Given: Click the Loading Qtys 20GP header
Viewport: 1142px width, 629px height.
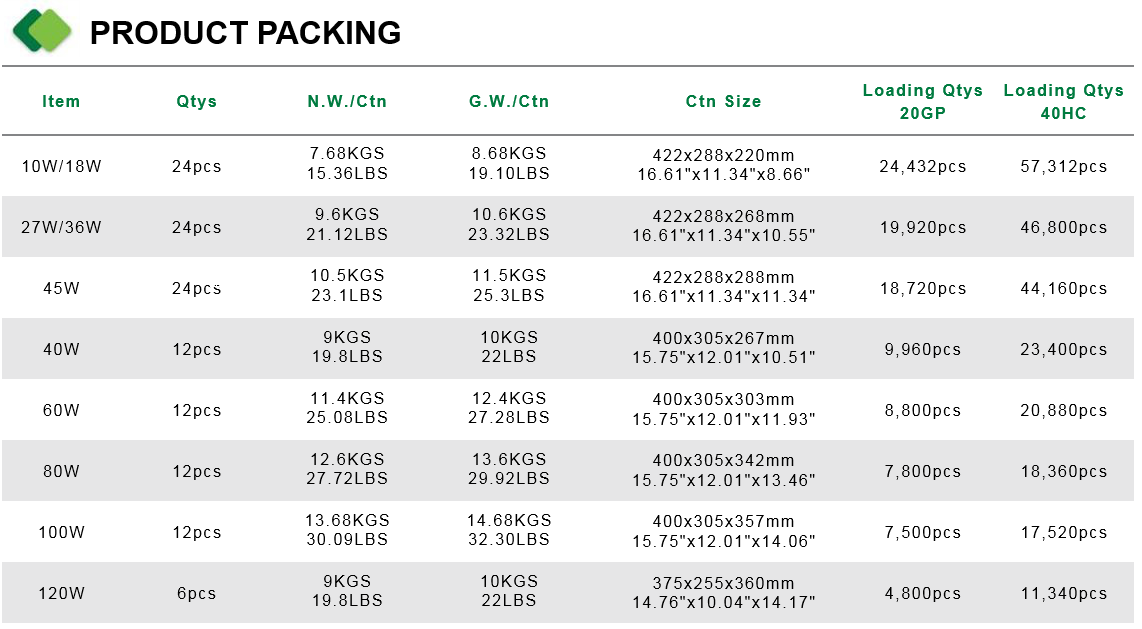Looking at the screenshot, I should pyautogui.click(x=922, y=101).
